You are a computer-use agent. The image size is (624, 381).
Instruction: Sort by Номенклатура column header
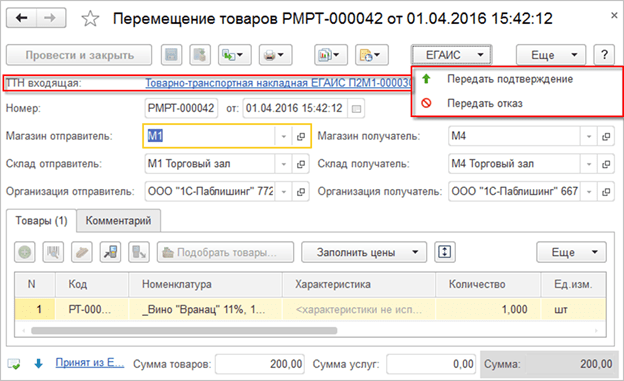click(x=205, y=284)
